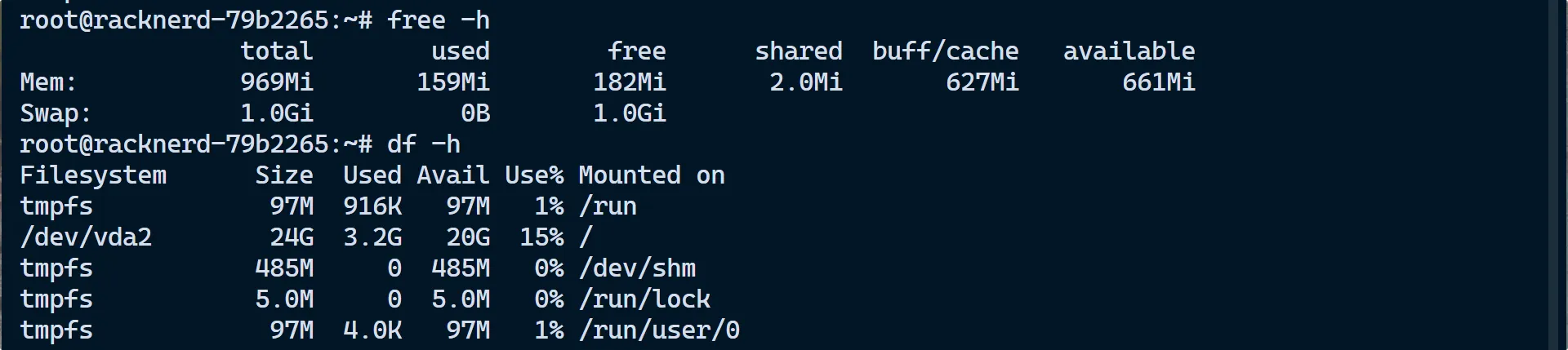Viewport: 1568px width, 350px height.
Task: Click the "buff/cache" column header
Action: [x=946, y=51]
